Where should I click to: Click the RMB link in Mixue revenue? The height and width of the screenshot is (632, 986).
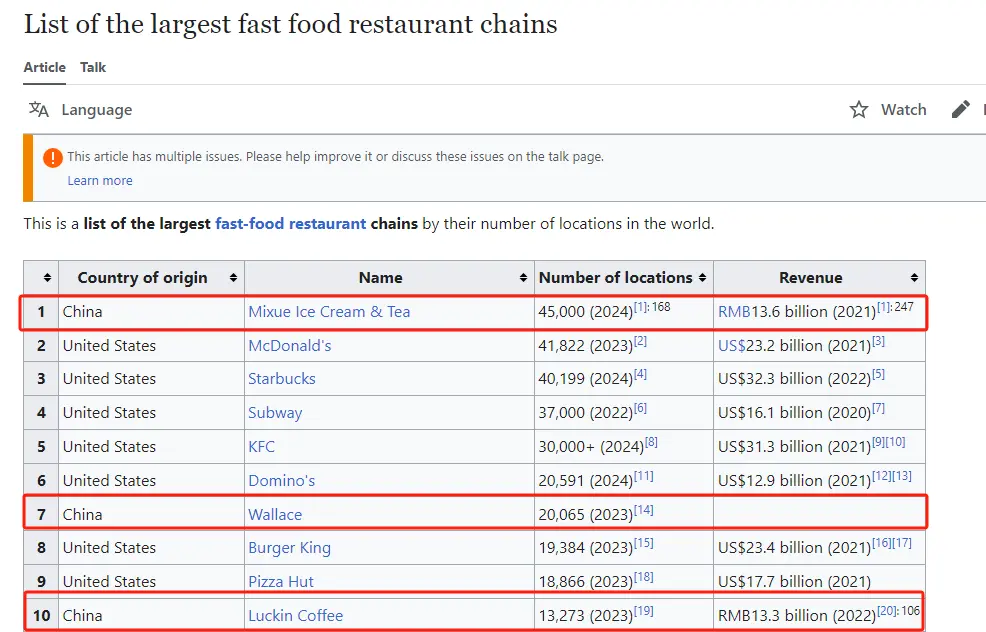click(x=734, y=312)
